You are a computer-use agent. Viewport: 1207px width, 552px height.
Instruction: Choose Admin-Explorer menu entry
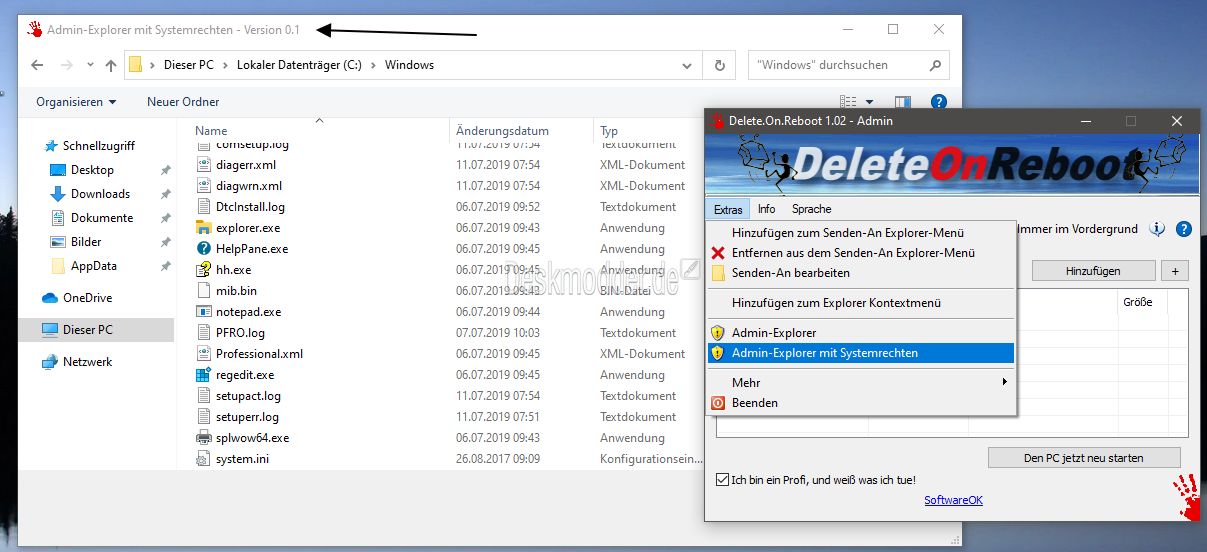click(861, 333)
